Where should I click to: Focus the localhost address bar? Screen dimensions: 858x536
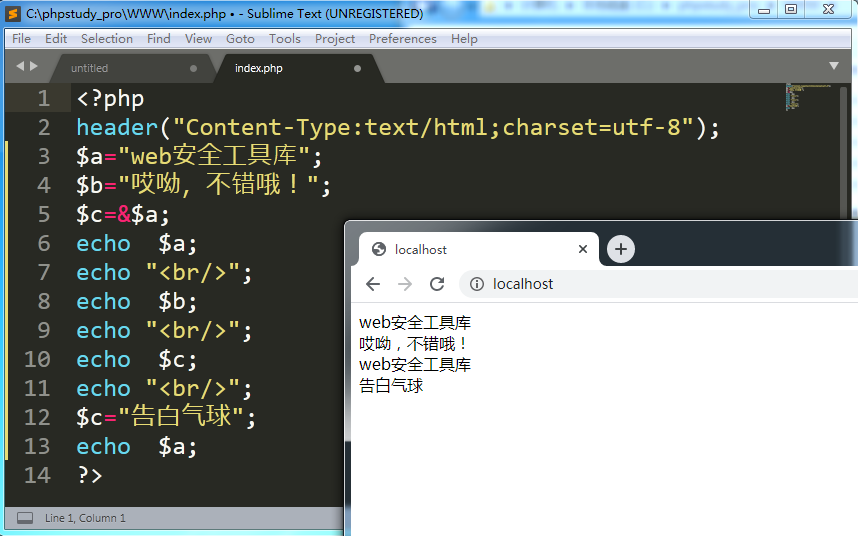pos(657,284)
